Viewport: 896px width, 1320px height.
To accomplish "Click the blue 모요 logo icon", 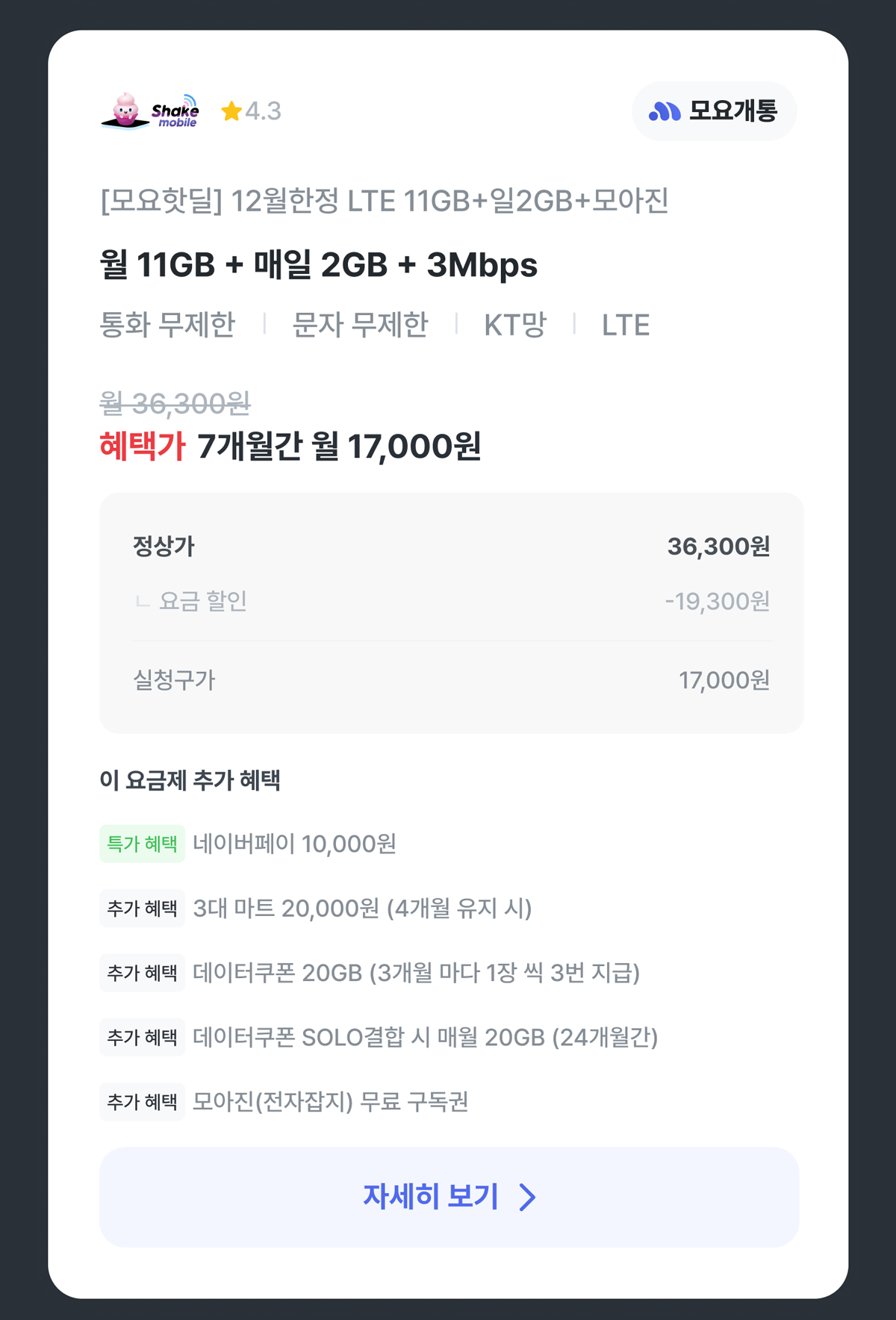I will 665,112.
